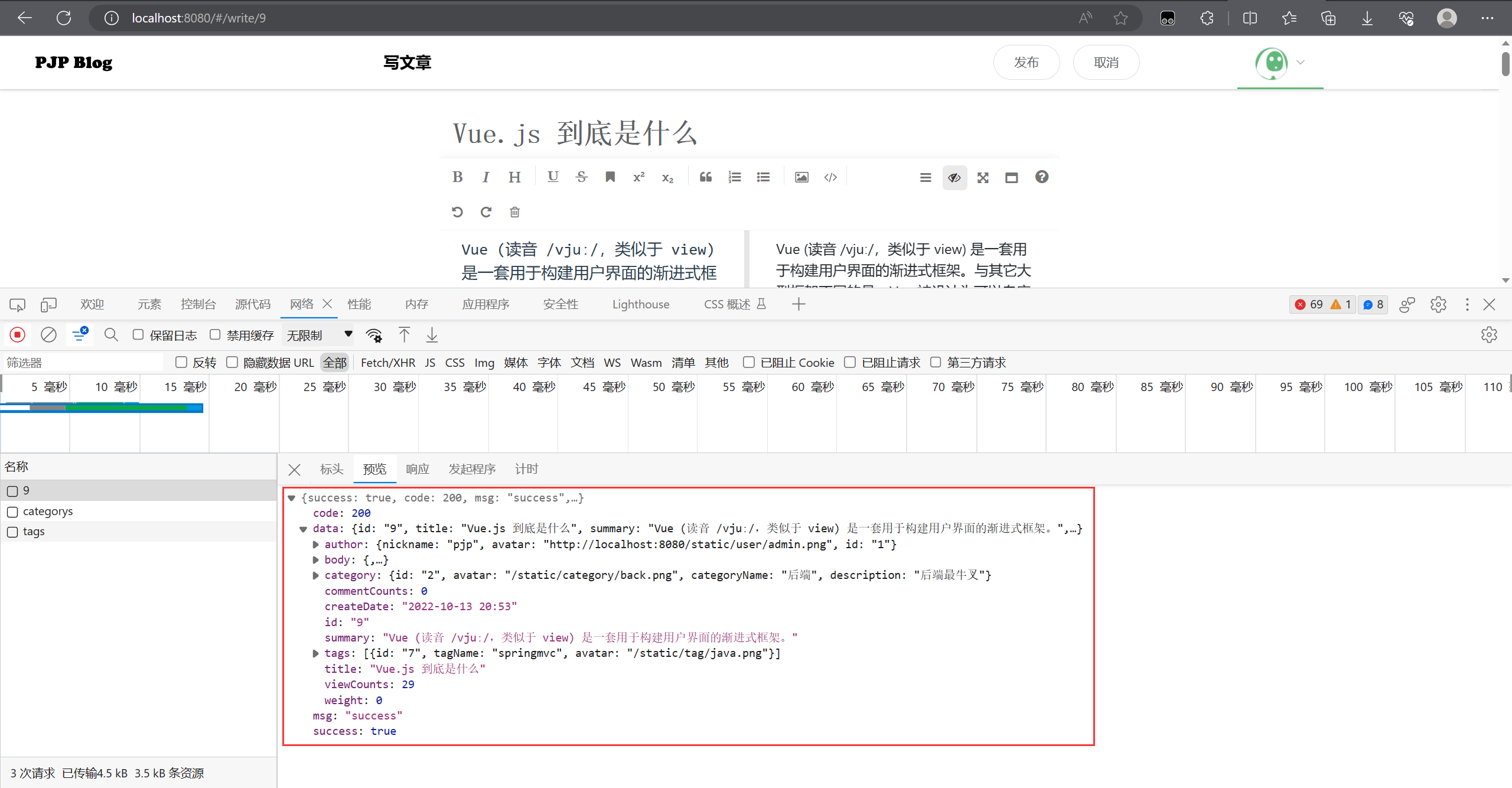Switch to the 响应 tab
This screenshot has height=788, width=1512.
pos(418,468)
